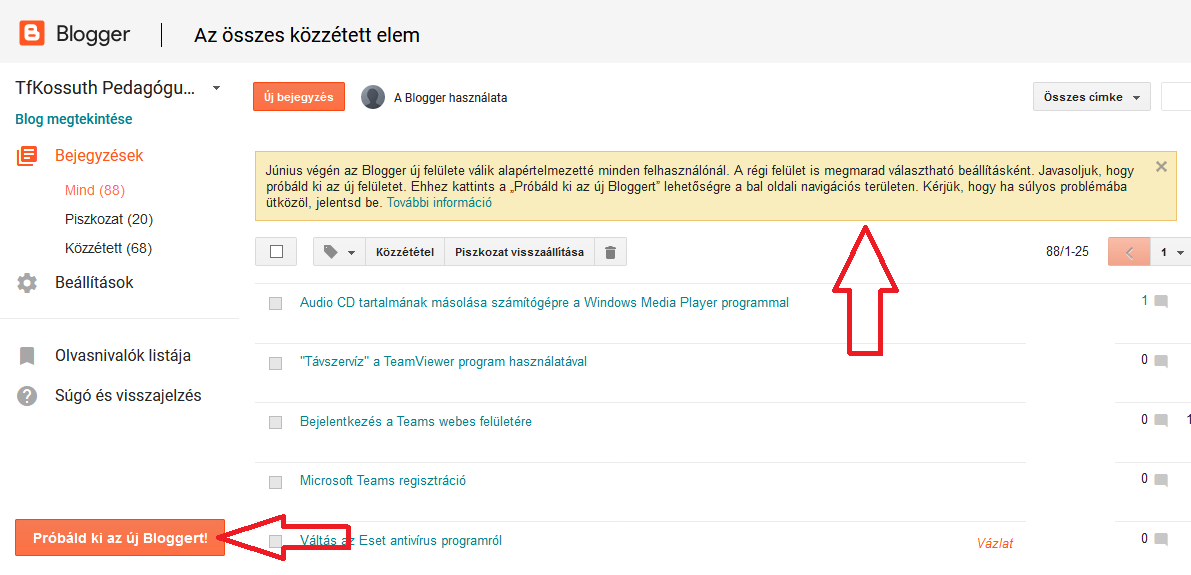Check the Audio CD tartalmának post checkbox

coord(276,303)
